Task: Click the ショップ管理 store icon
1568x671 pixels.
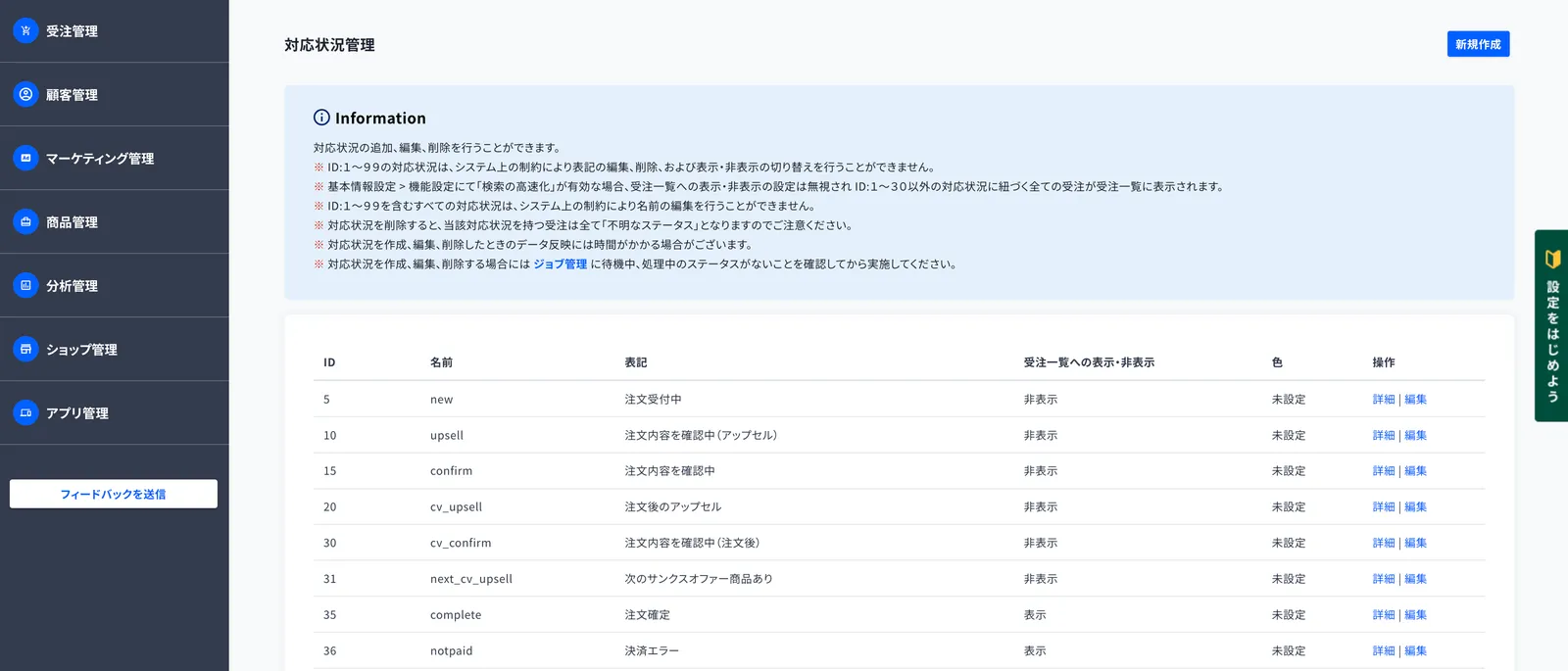Action: click(x=25, y=349)
